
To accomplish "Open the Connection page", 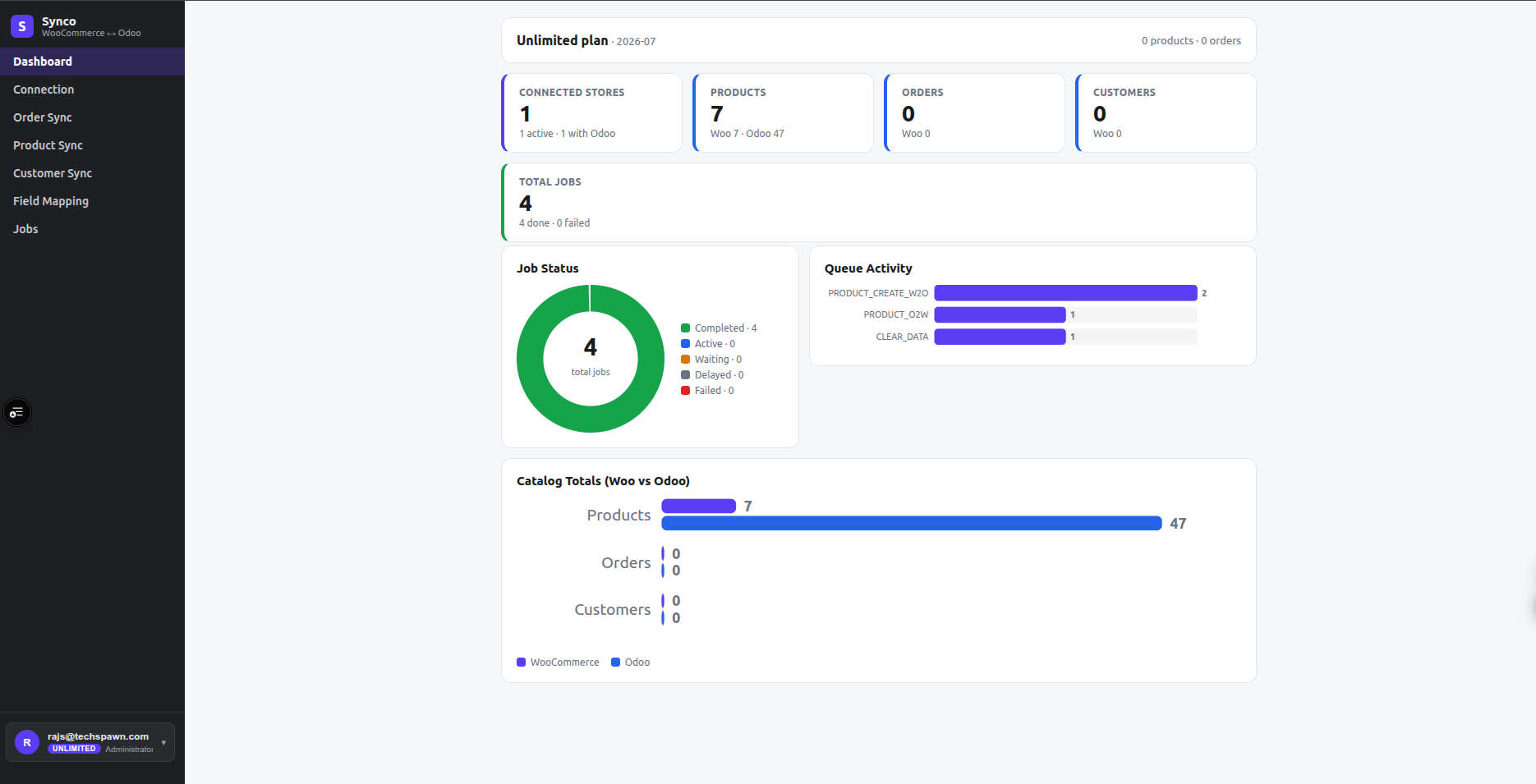I will point(92,89).
